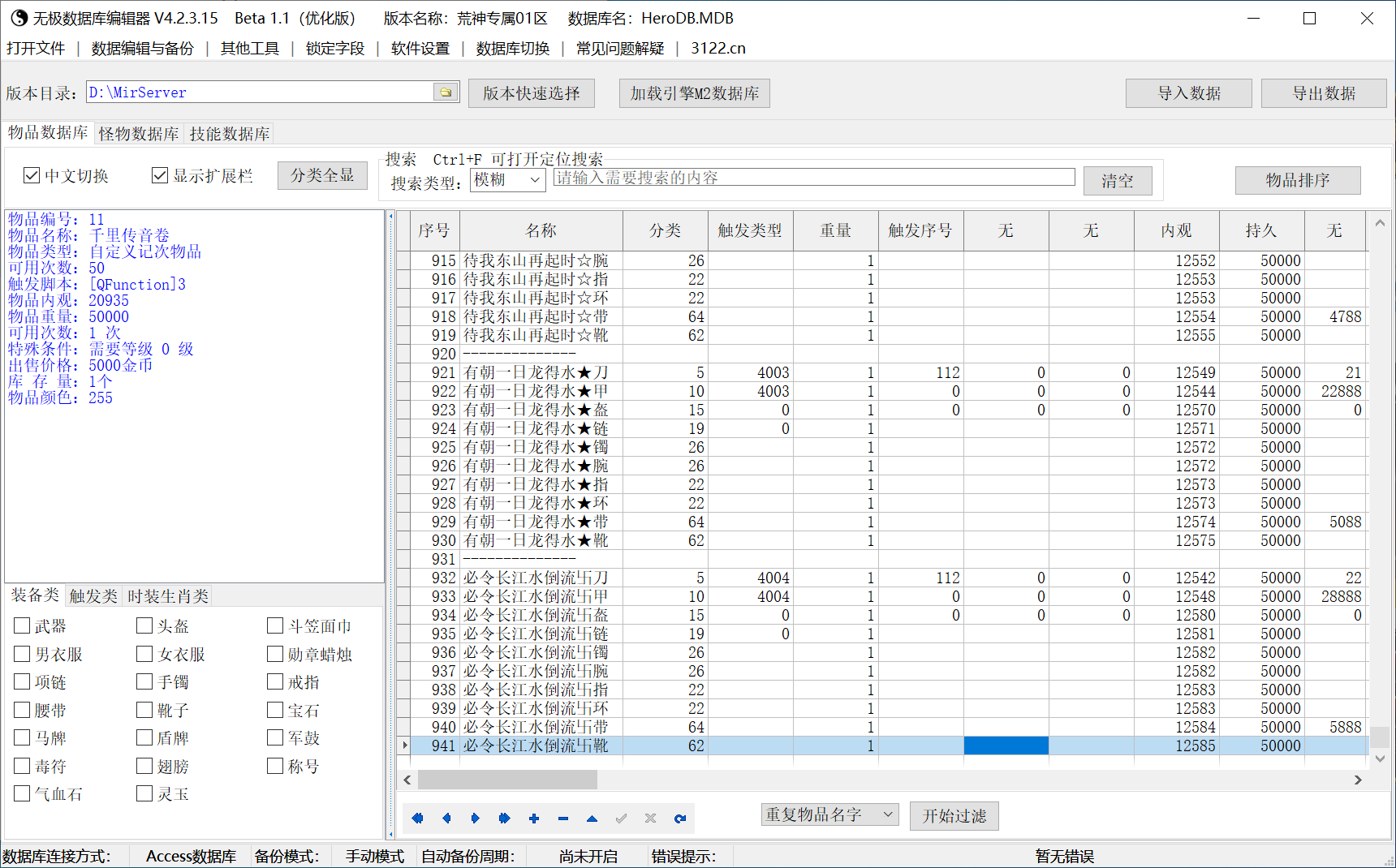Go to first record in navigator
The height and width of the screenshot is (868, 1396).
click(417, 819)
